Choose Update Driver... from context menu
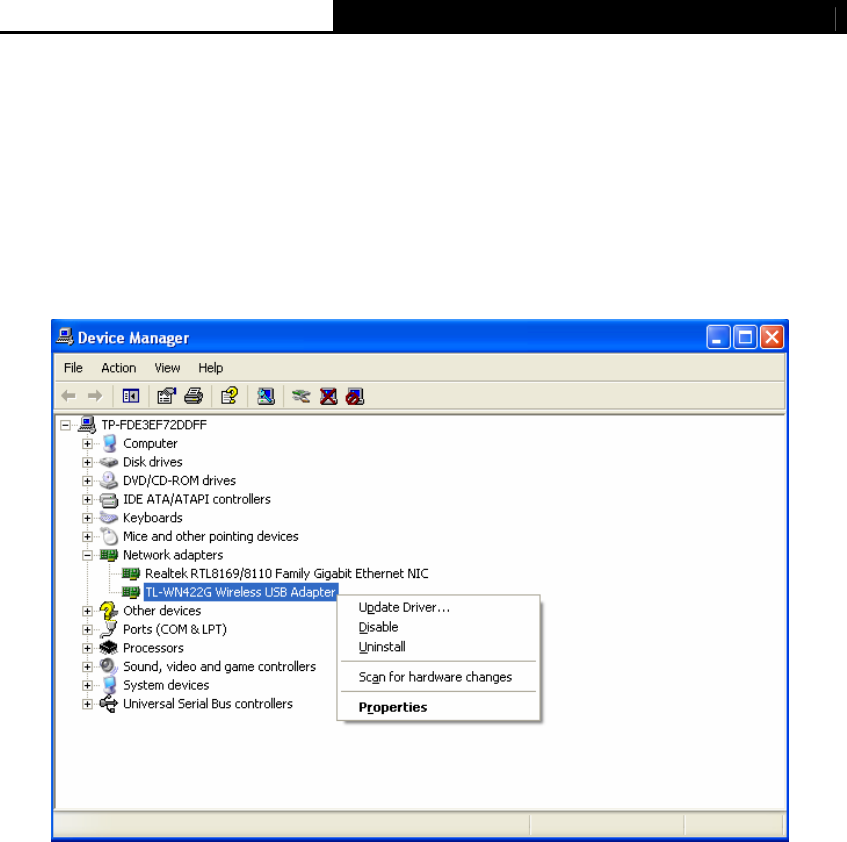This screenshot has height=842, width=847. point(438,608)
